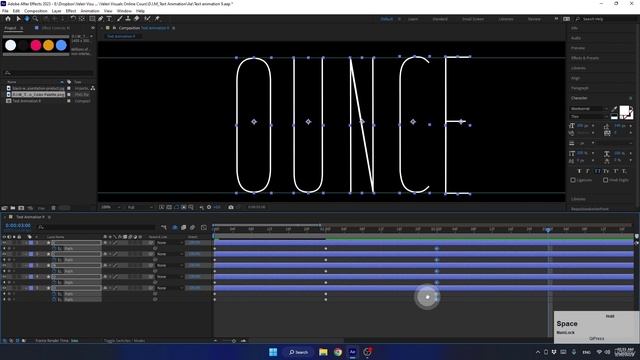
Task: Click the fill color swatch in Character panel
Action: point(624,110)
